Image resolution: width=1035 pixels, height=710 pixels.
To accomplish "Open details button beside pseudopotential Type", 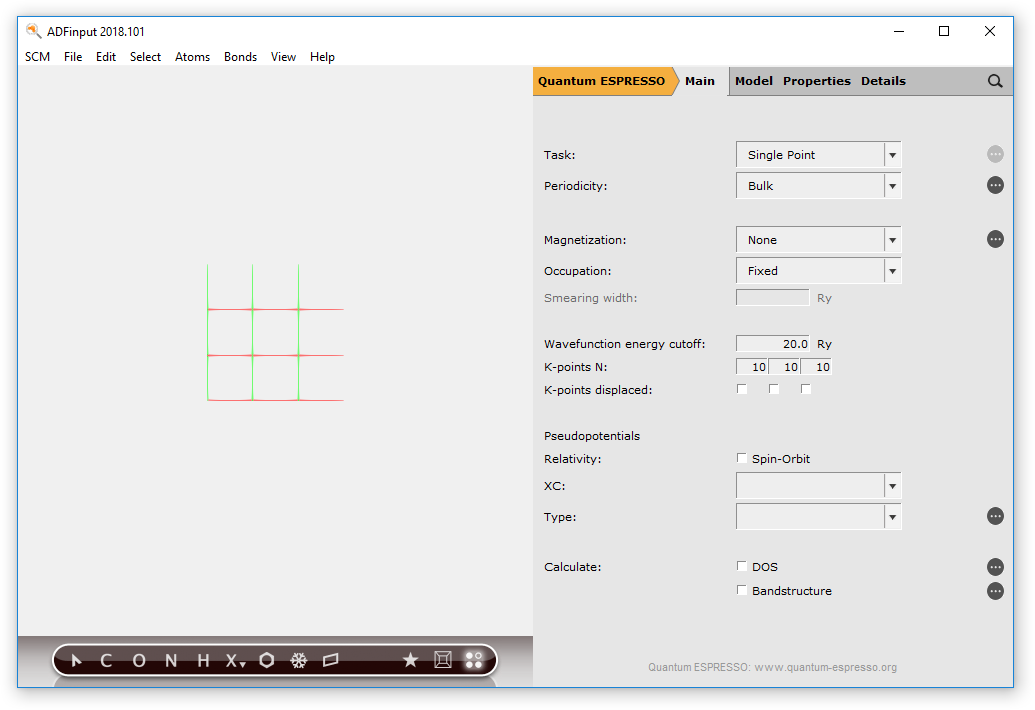I will point(995,516).
